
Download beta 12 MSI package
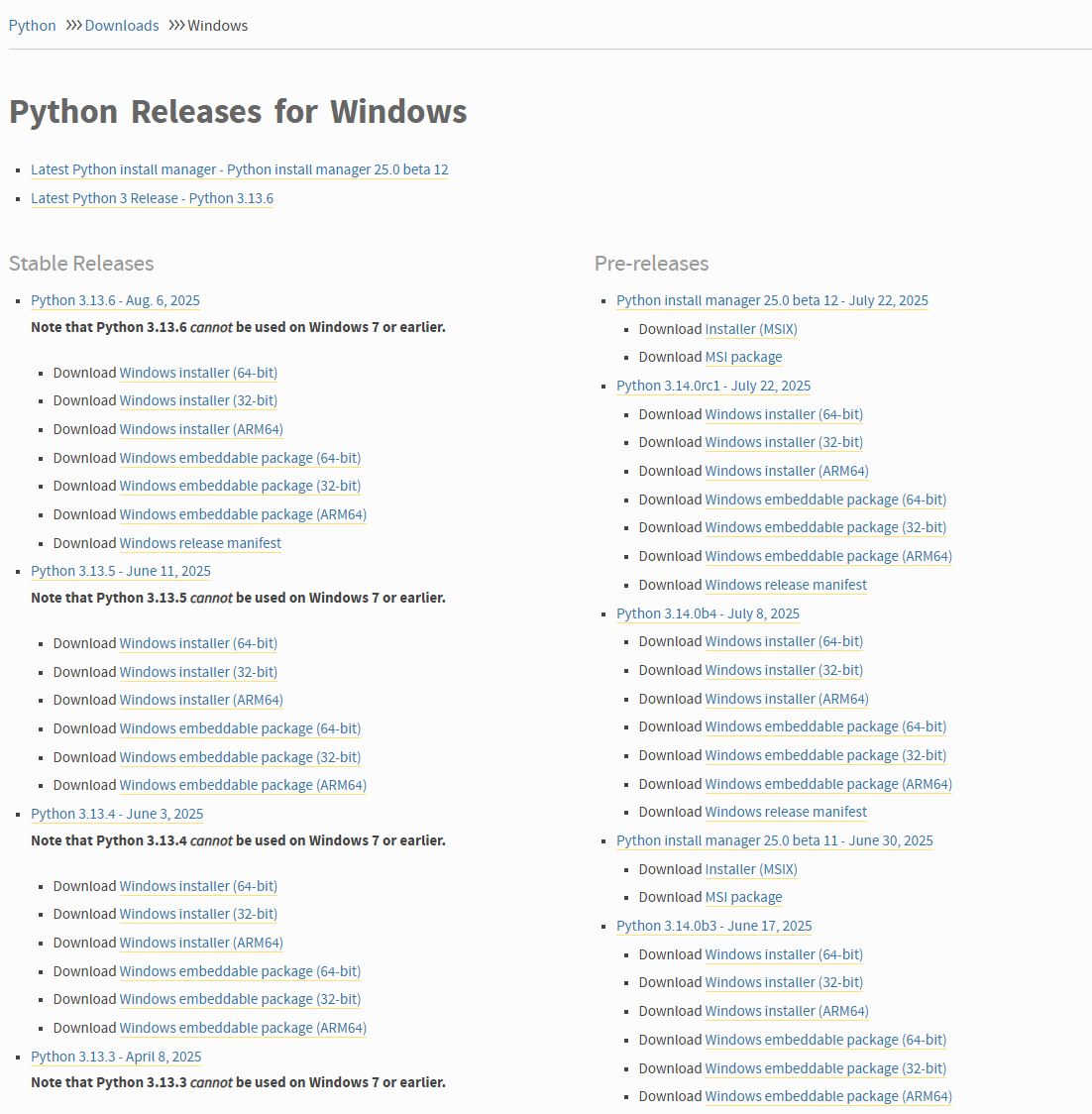[743, 358]
